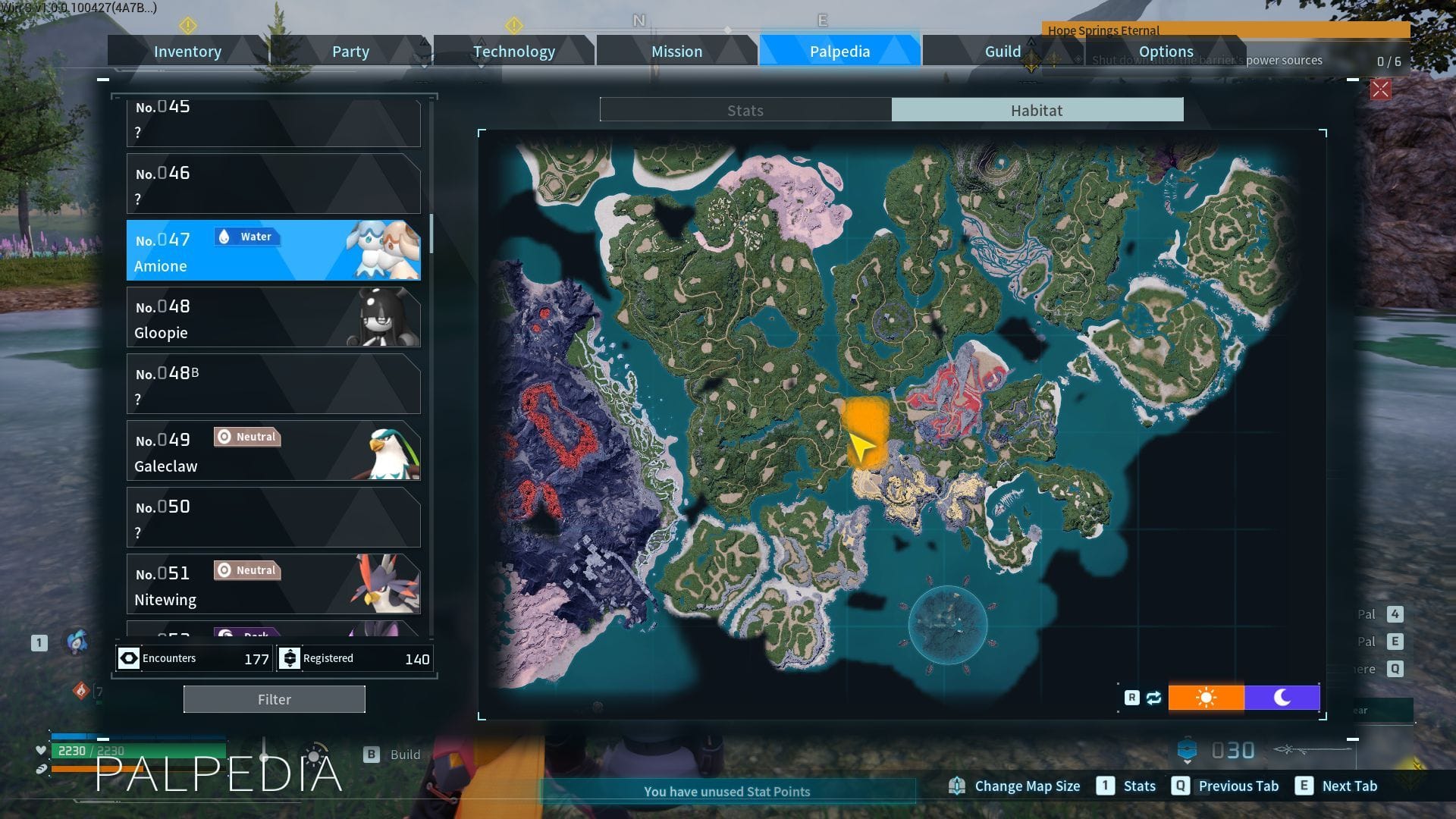Click the Palpedia list scrollbar thumb

431,234
